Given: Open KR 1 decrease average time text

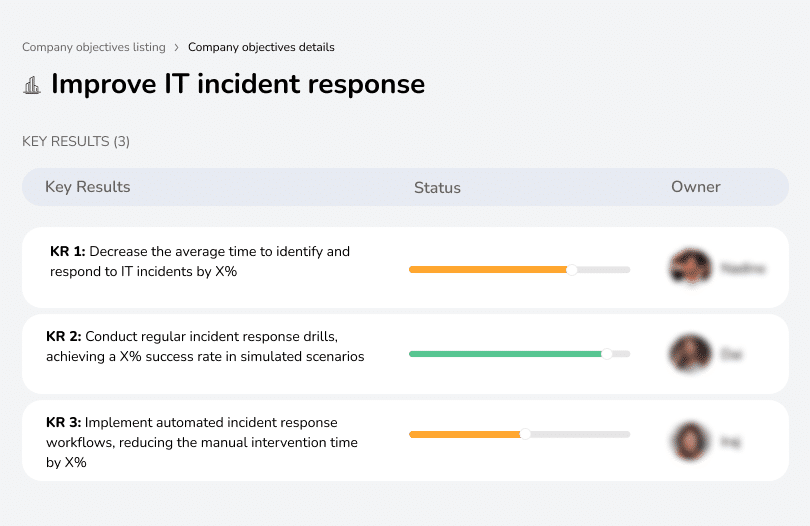Looking at the screenshot, I should [x=200, y=261].
